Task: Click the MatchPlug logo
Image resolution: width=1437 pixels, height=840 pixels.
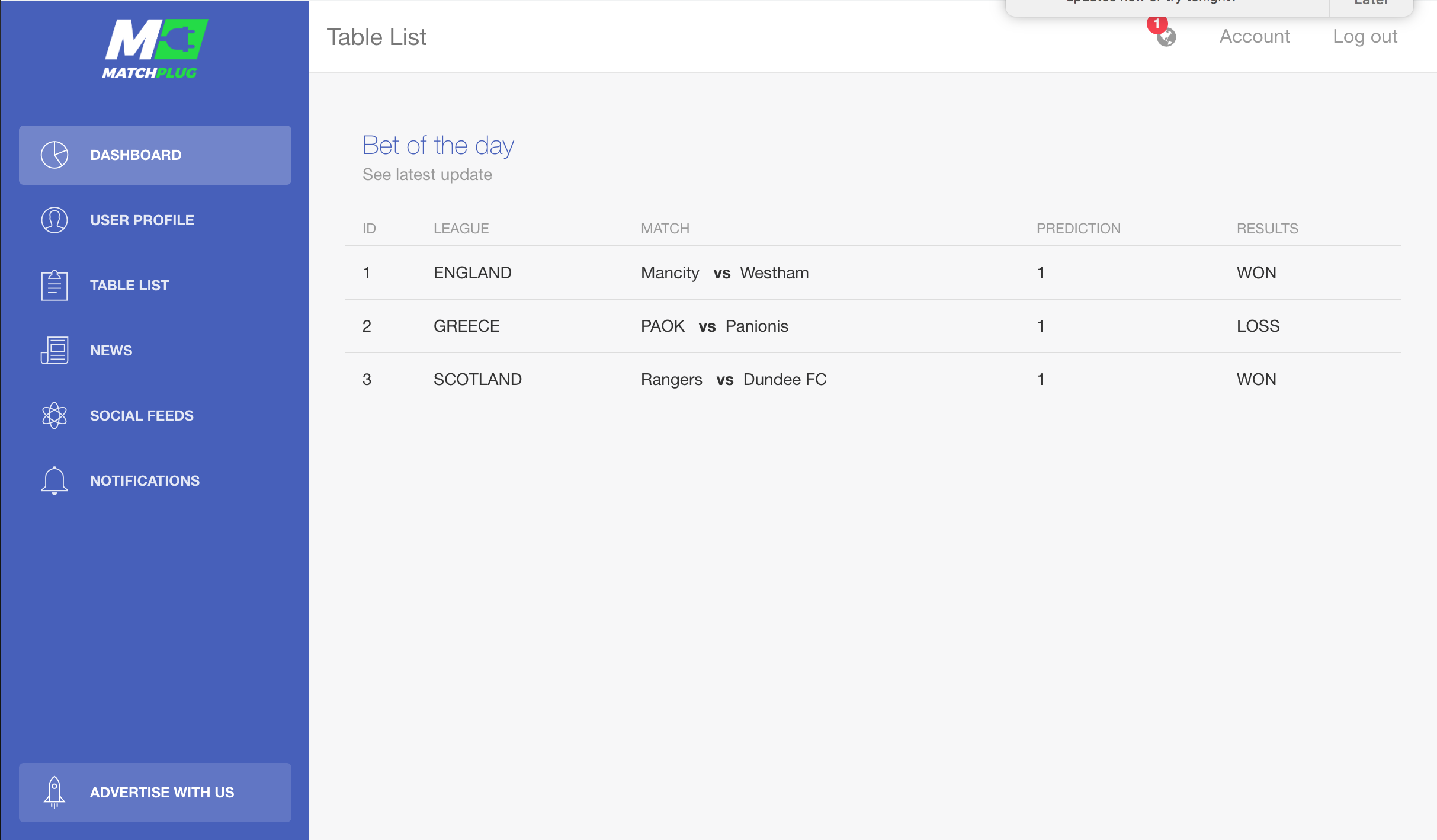Action: point(155,49)
